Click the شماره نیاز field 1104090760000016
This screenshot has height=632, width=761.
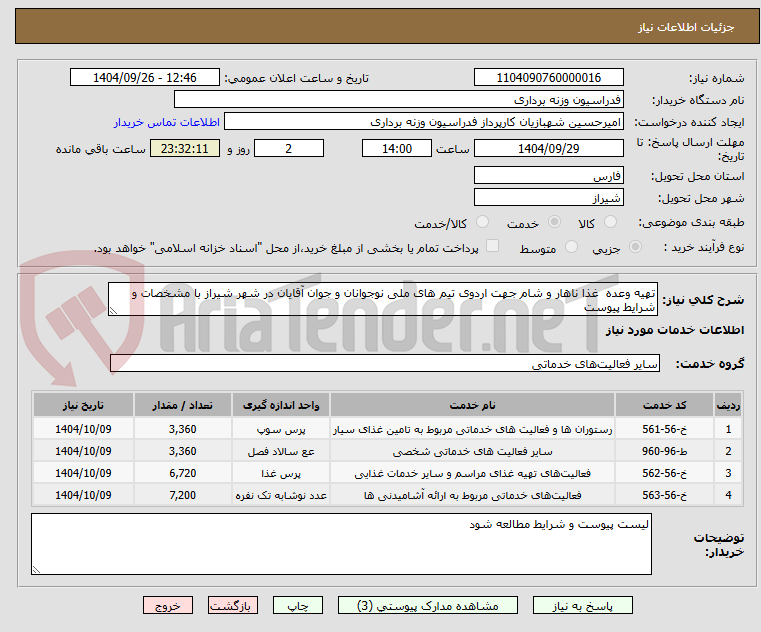click(548, 78)
